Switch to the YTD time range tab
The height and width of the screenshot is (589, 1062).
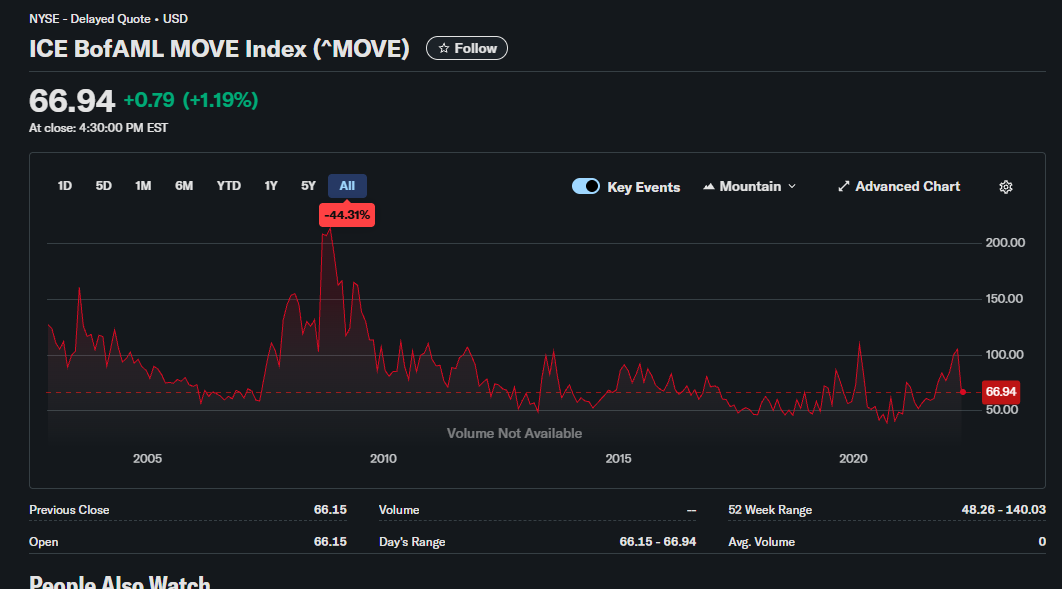(x=228, y=185)
